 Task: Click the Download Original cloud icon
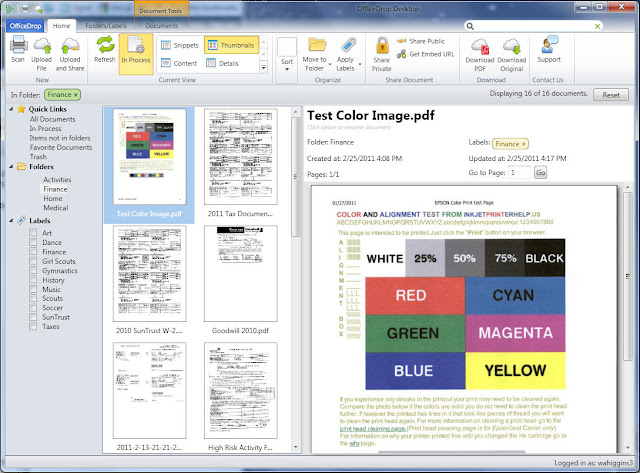(x=512, y=46)
